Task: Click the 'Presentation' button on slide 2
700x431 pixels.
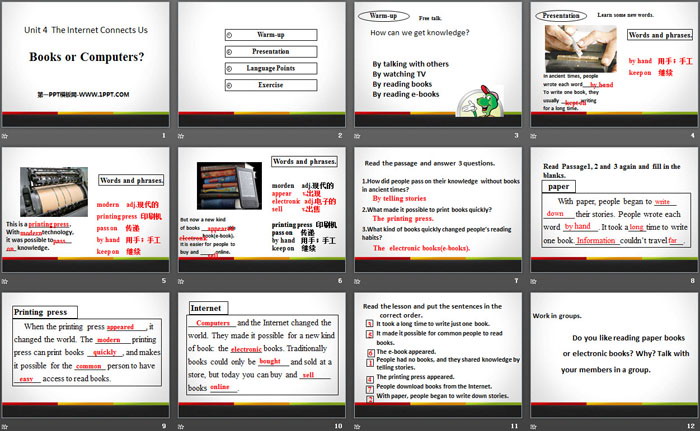Action: coord(271,52)
